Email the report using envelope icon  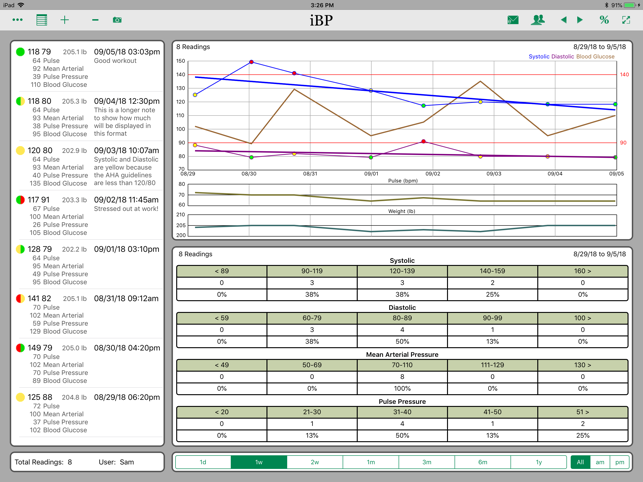point(513,20)
